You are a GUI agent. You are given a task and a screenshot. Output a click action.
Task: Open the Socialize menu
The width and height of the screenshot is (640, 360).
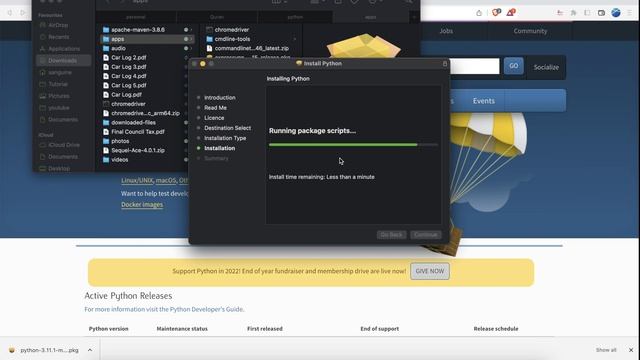546,67
